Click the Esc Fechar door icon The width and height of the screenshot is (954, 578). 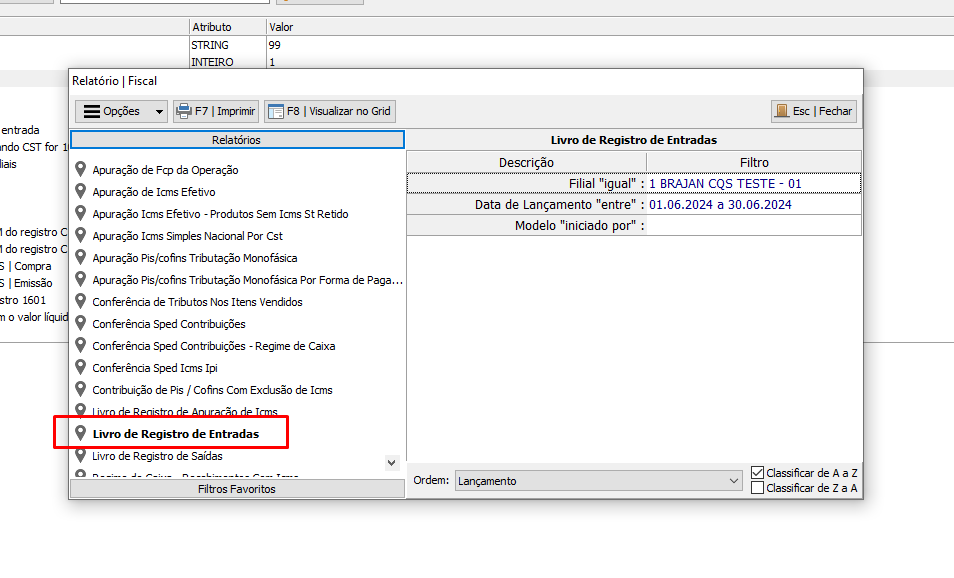point(781,111)
